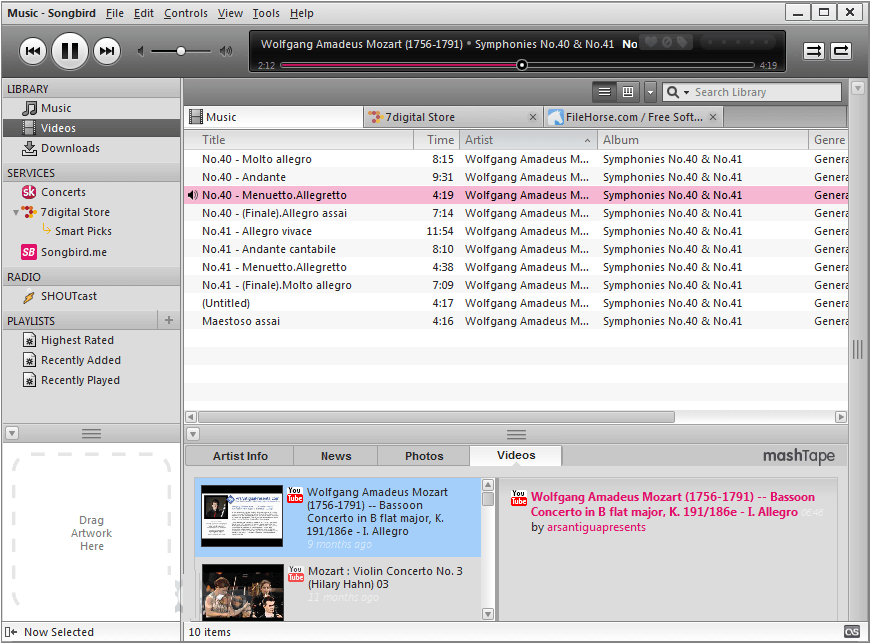Open Last.fm status bar icon
Image resolution: width=871 pixels, height=644 pixels.
[852, 632]
